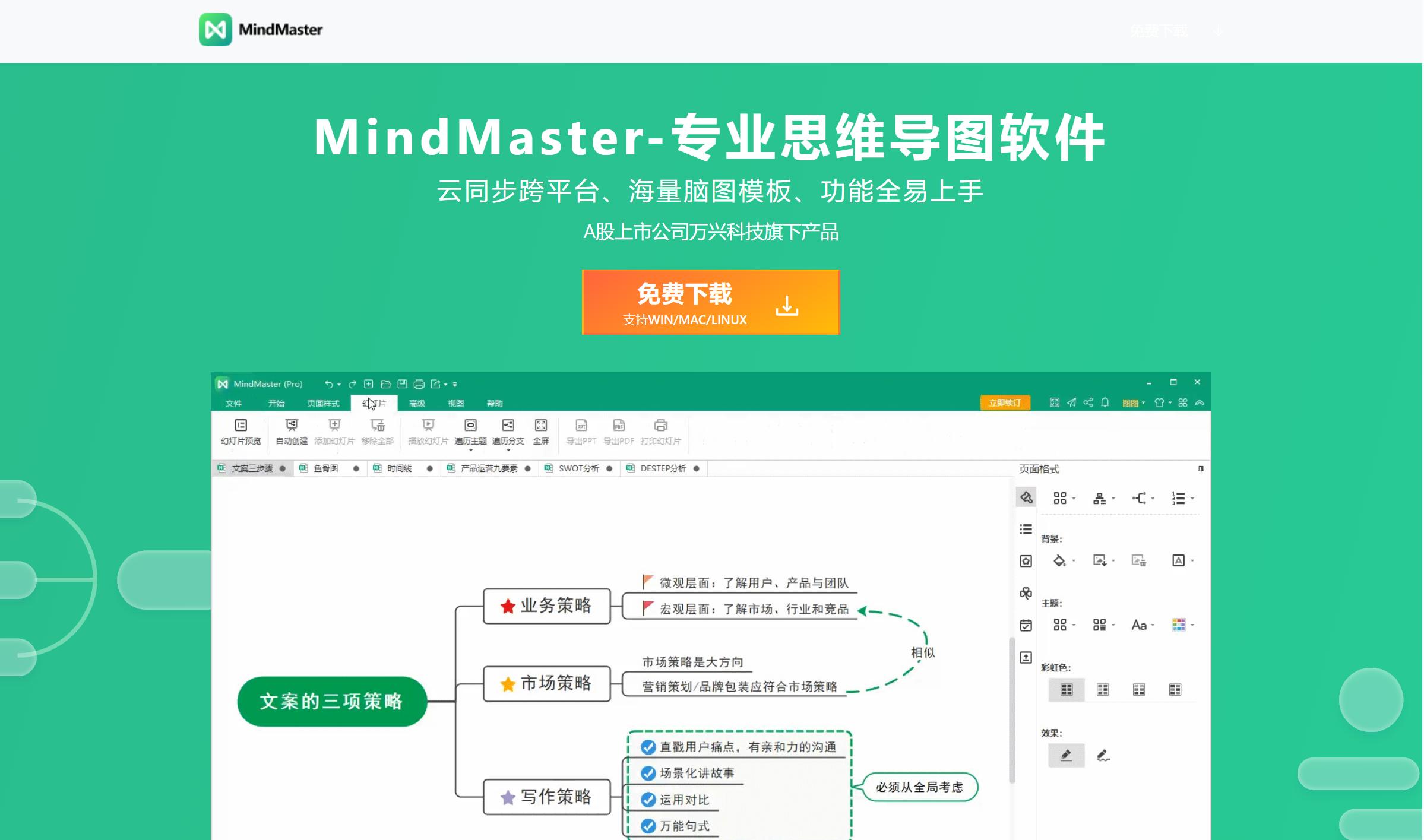Select the hand-drawn sketch effect style

1103,756
